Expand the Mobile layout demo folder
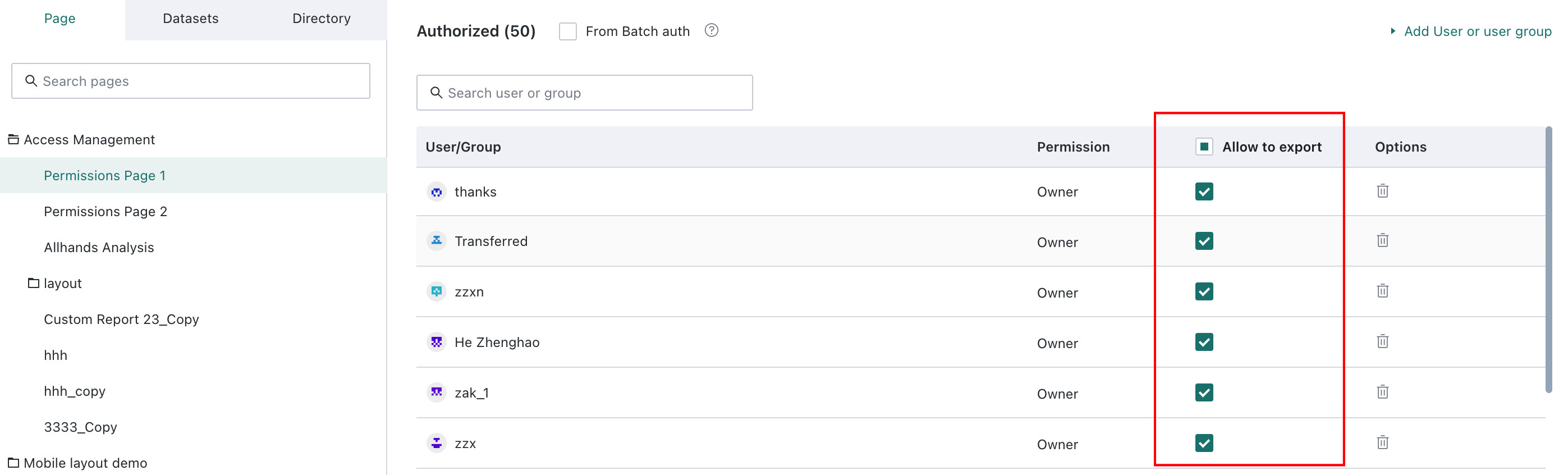The image size is (1568, 475). point(13,463)
